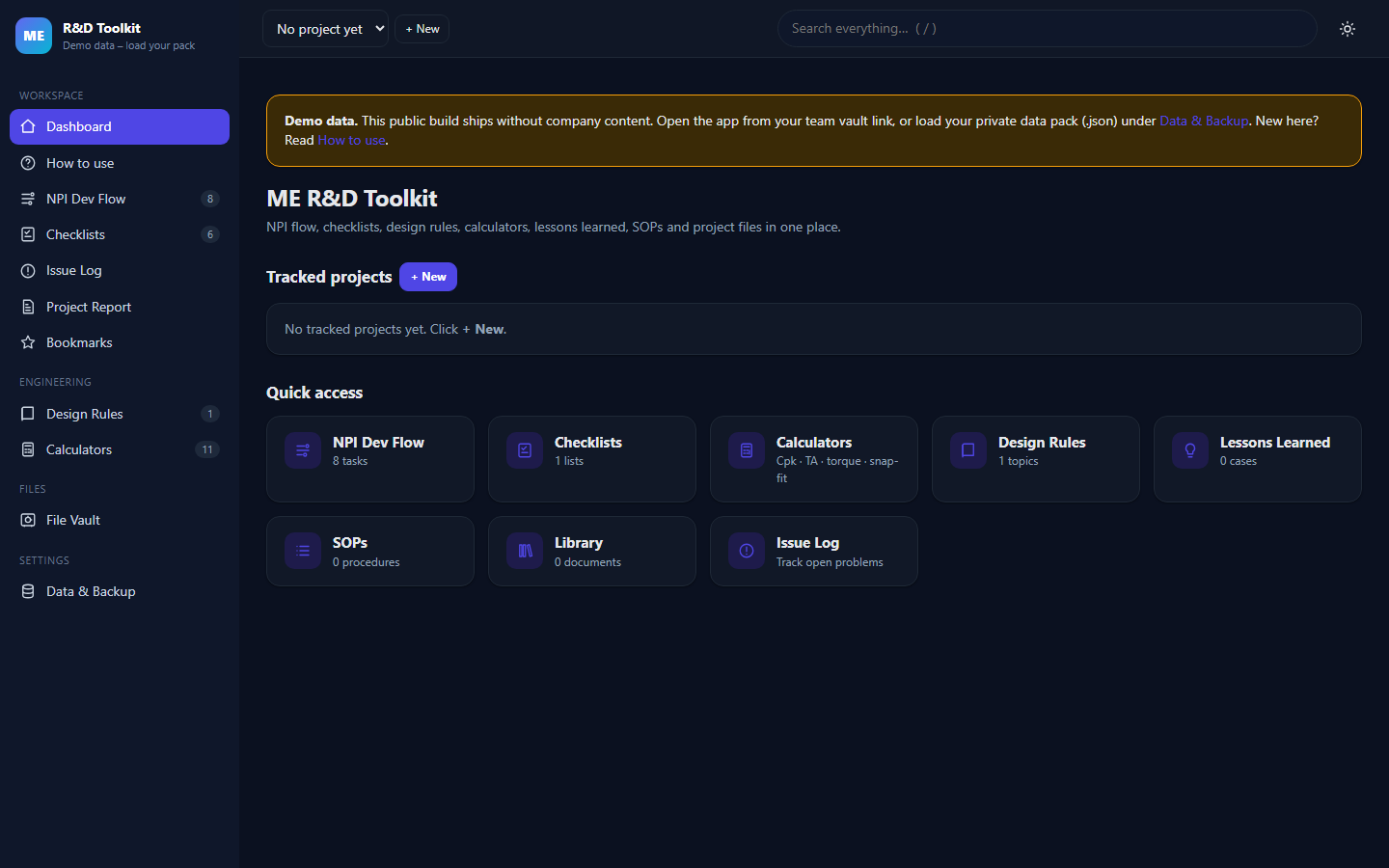Click the + New button in top bar
The width and height of the screenshot is (1389, 868).
(422, 29)
